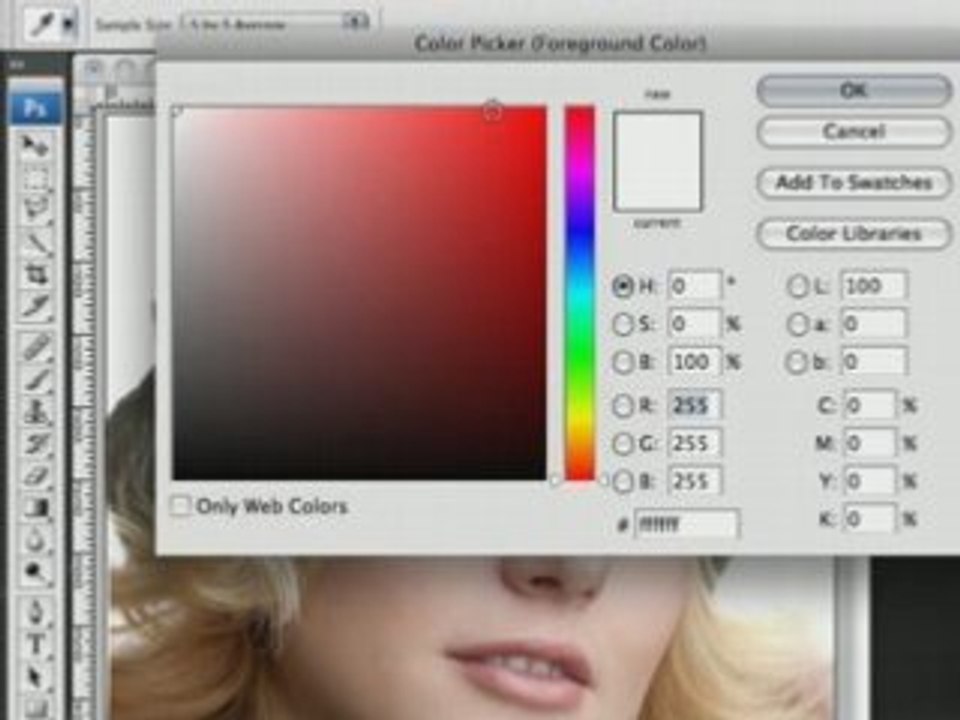Select the Horizontal Type tool

(x=36, y=644)
